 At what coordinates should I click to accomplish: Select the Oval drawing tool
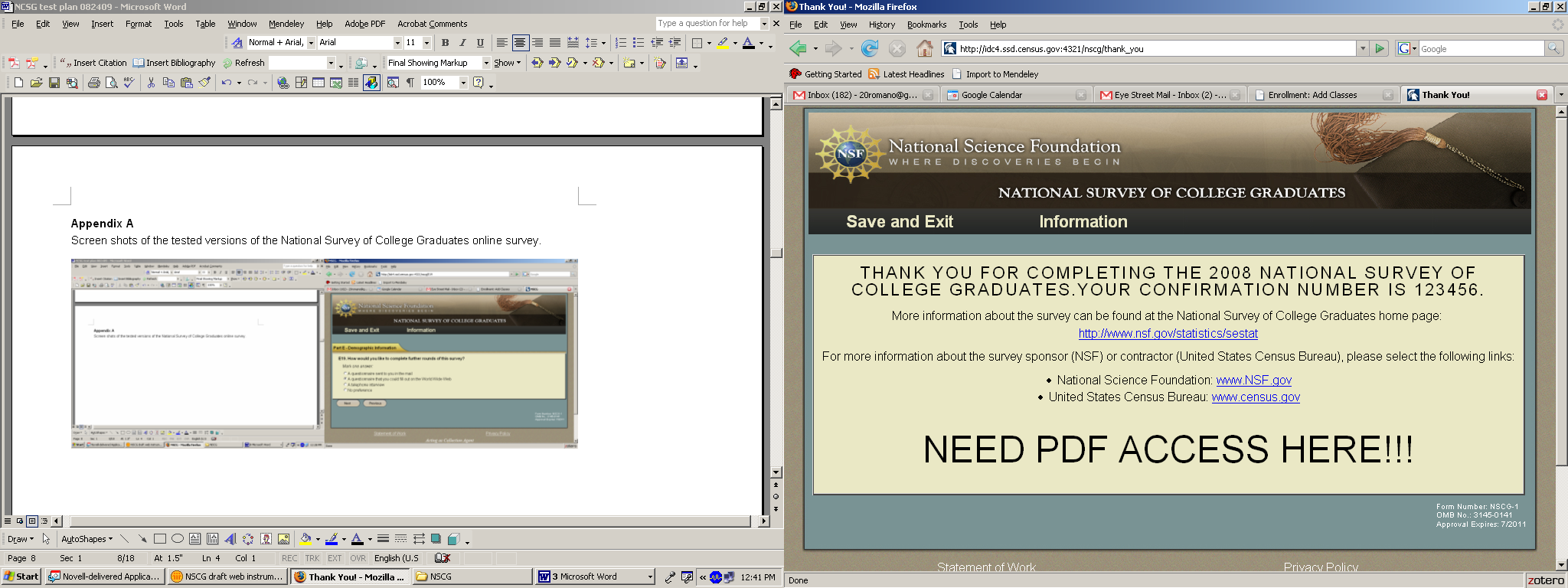pyautogui.click(x=178, y=539)
